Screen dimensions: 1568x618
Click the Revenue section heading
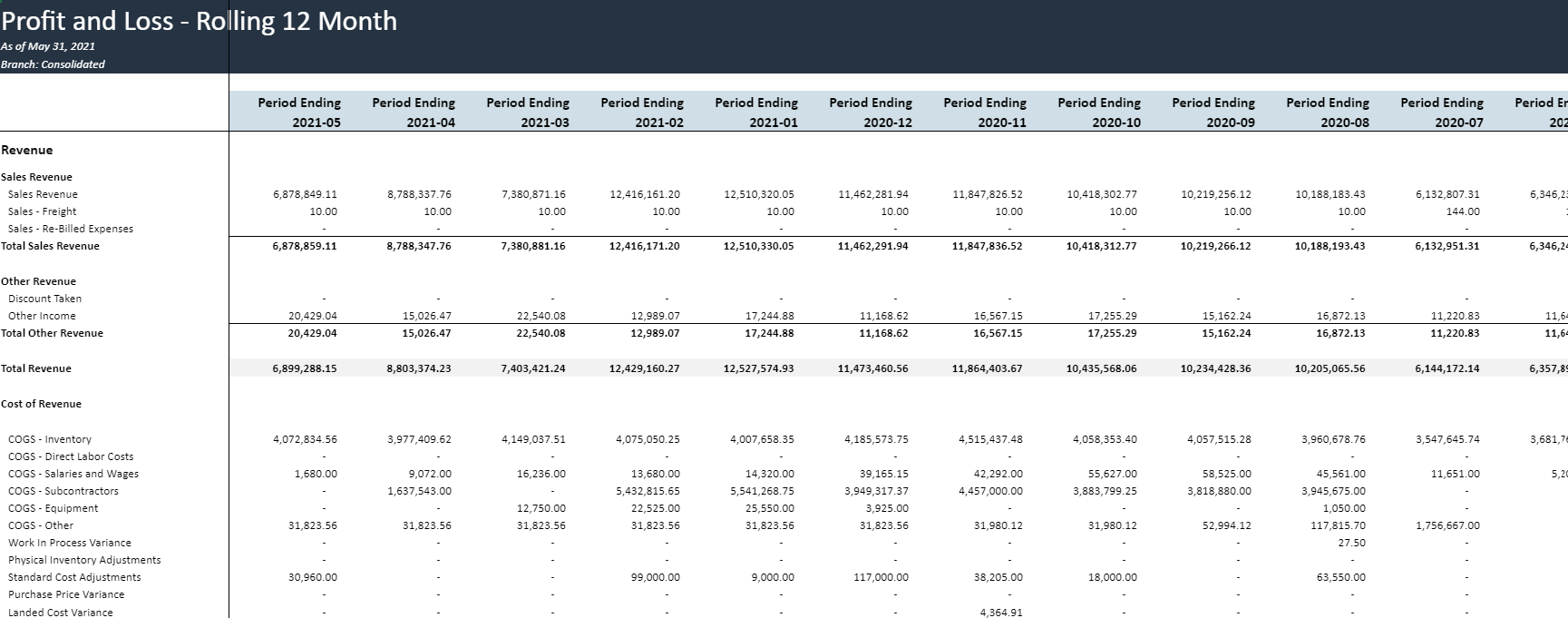click(27, 151)
